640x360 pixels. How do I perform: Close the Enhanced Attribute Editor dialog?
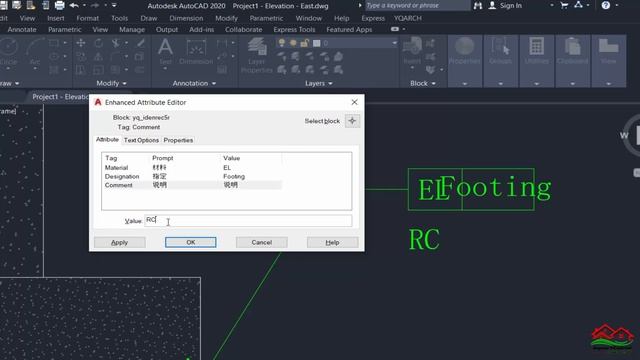point(354,102)
